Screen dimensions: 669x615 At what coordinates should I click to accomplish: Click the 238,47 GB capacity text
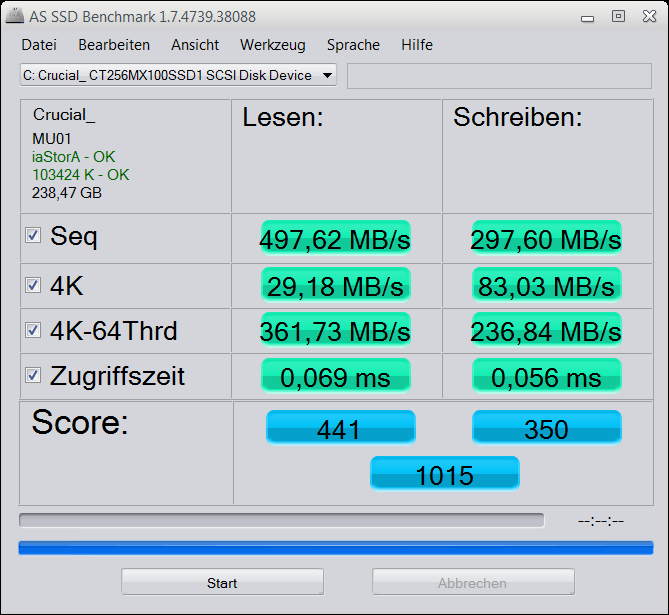point(67,192)
